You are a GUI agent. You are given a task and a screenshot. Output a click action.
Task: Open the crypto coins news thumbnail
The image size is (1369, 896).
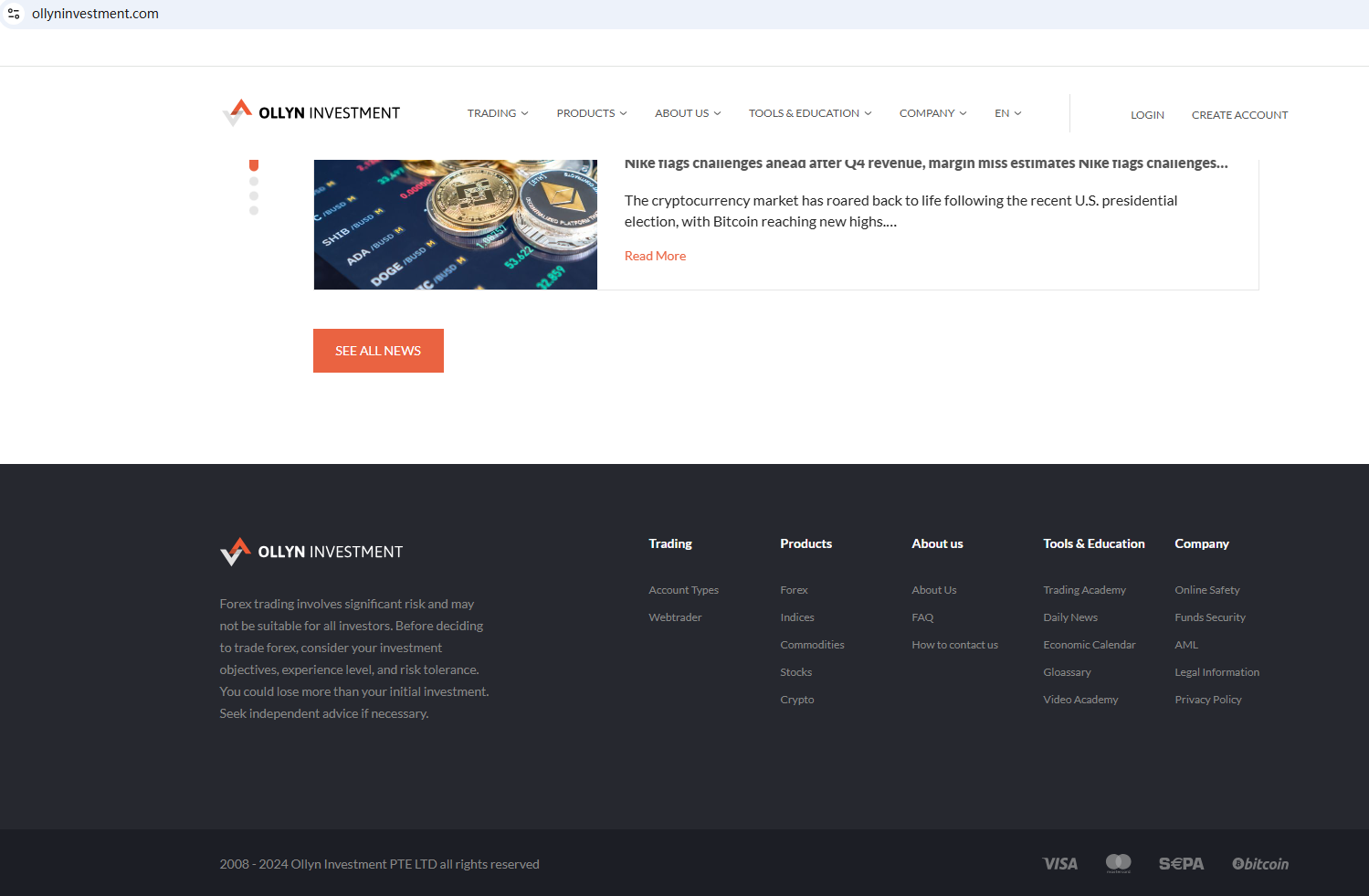(x=456, y=225)
